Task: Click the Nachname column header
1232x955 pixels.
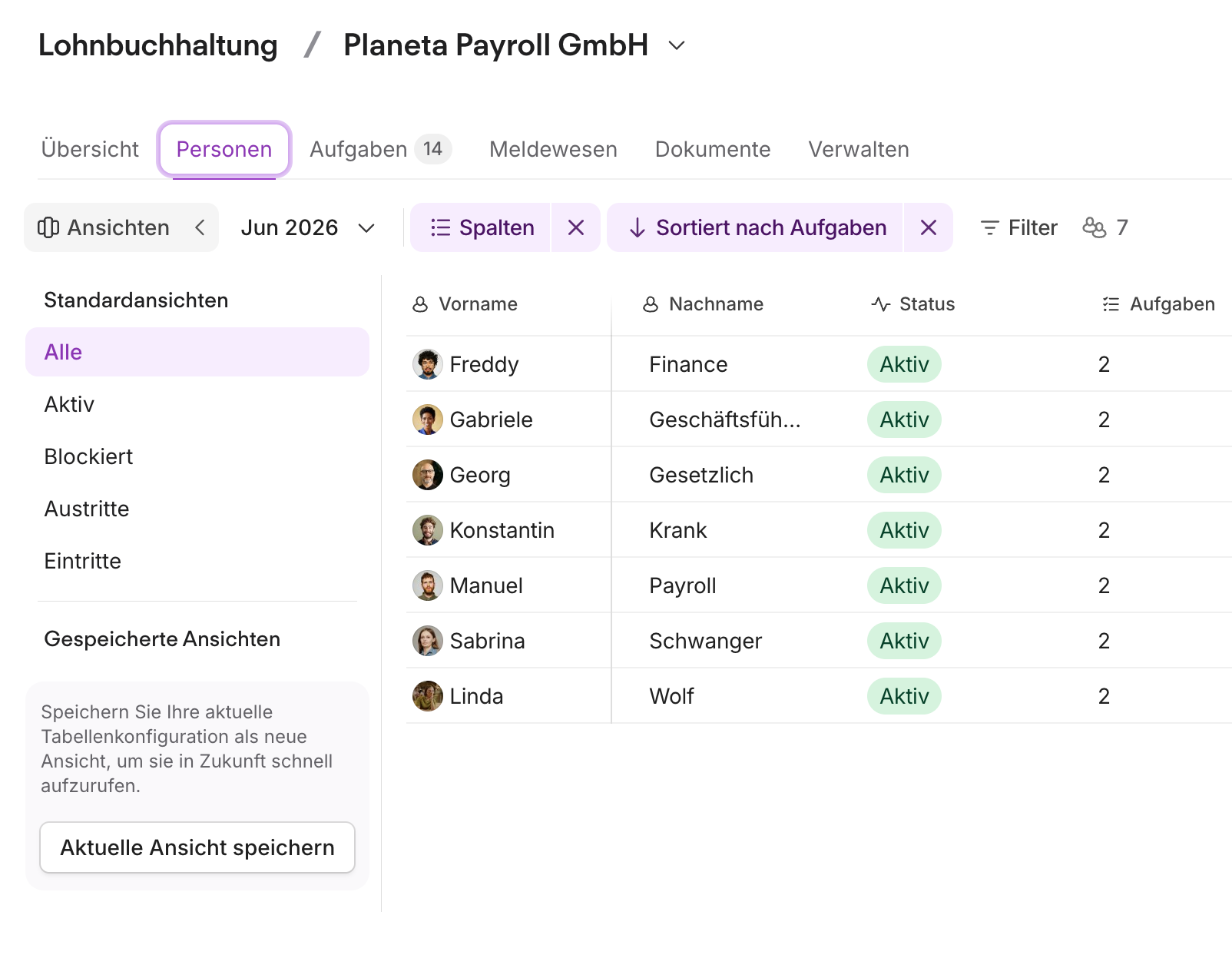Action: [704, 304]
